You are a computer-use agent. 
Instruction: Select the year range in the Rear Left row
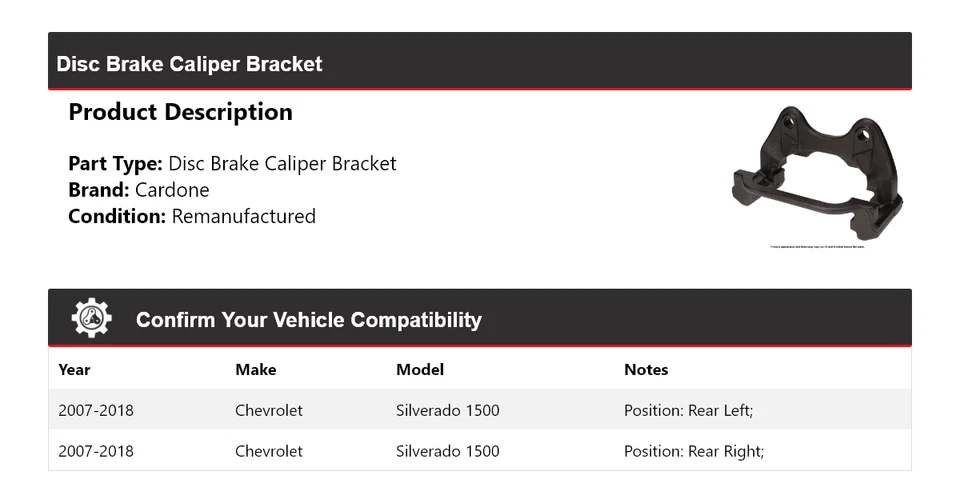(x=95, y=410)
